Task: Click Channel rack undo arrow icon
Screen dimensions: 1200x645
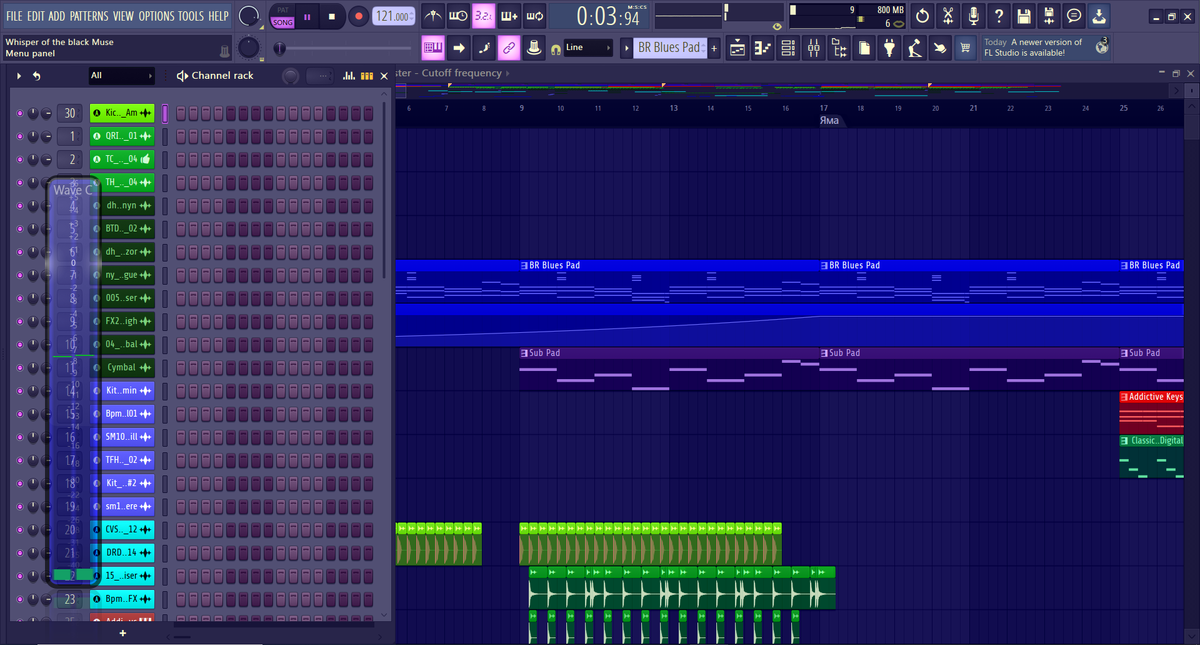Action: (x=37, y=76)
